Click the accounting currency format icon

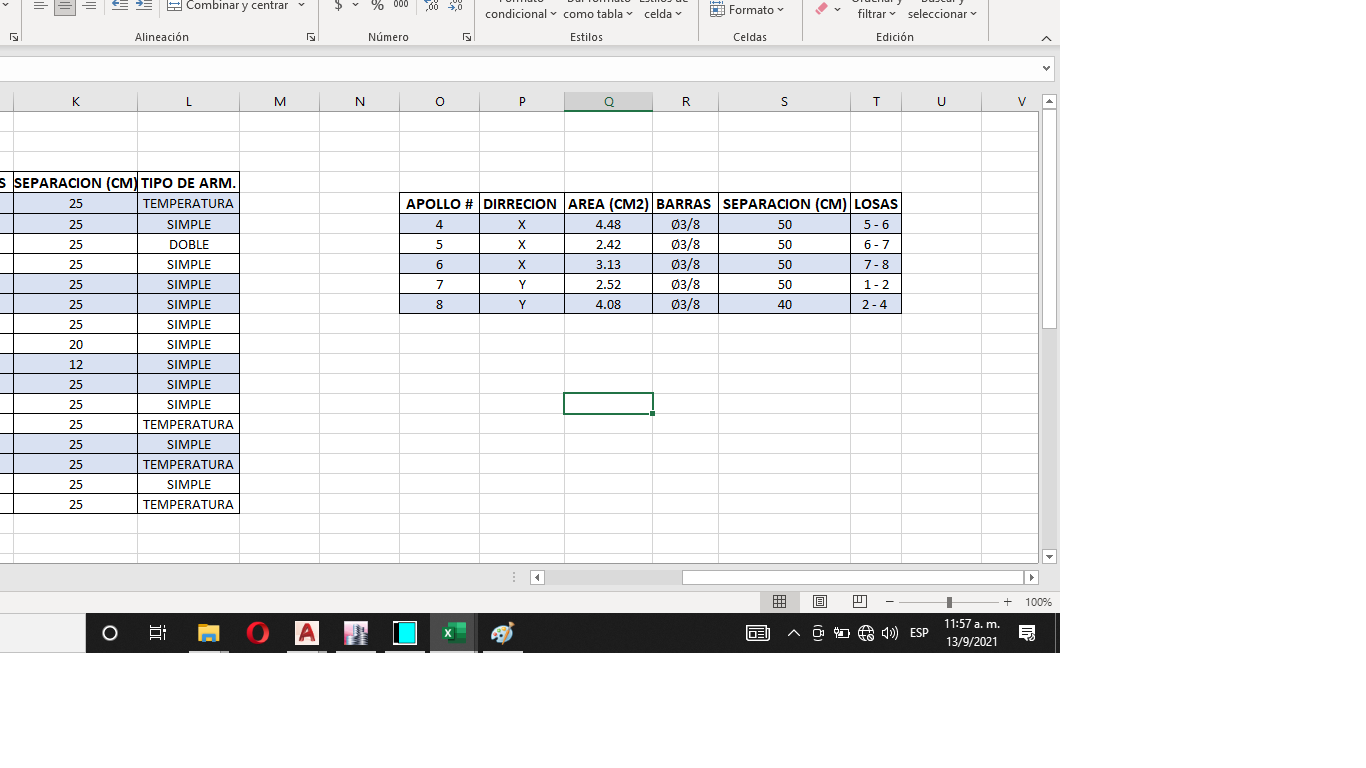click(339, 6)
